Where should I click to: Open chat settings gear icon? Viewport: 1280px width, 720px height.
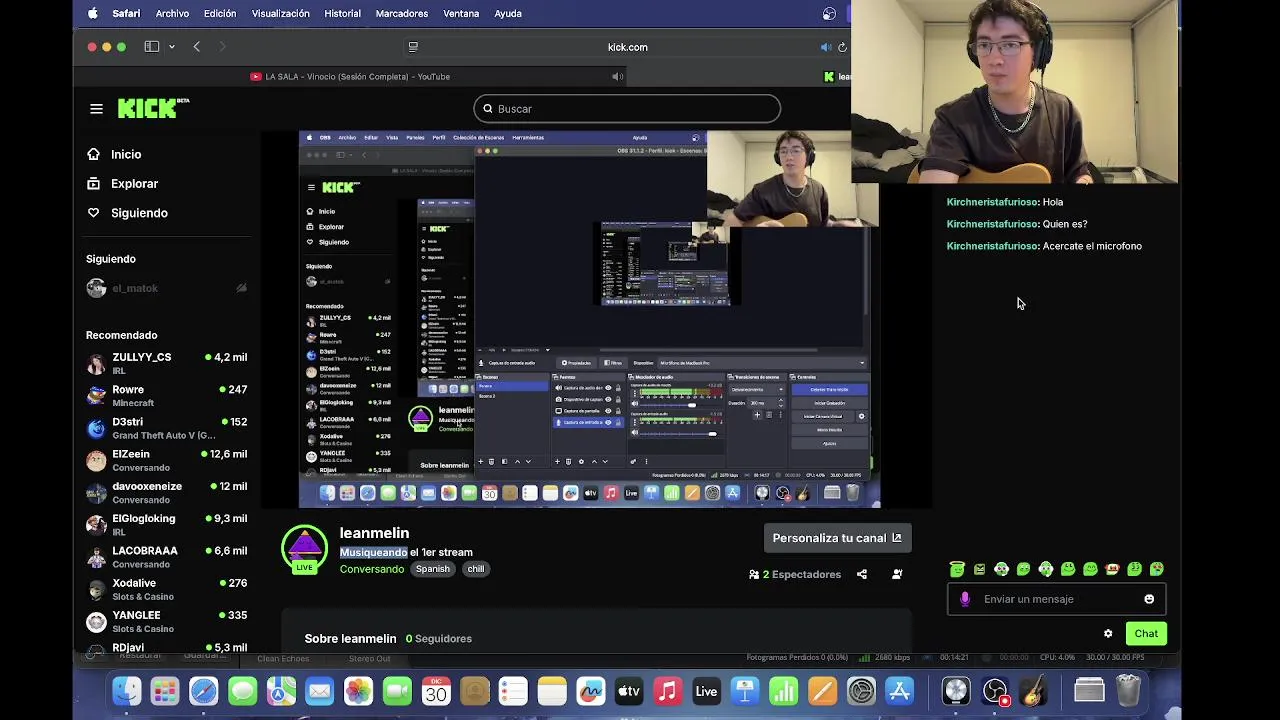1108,633
